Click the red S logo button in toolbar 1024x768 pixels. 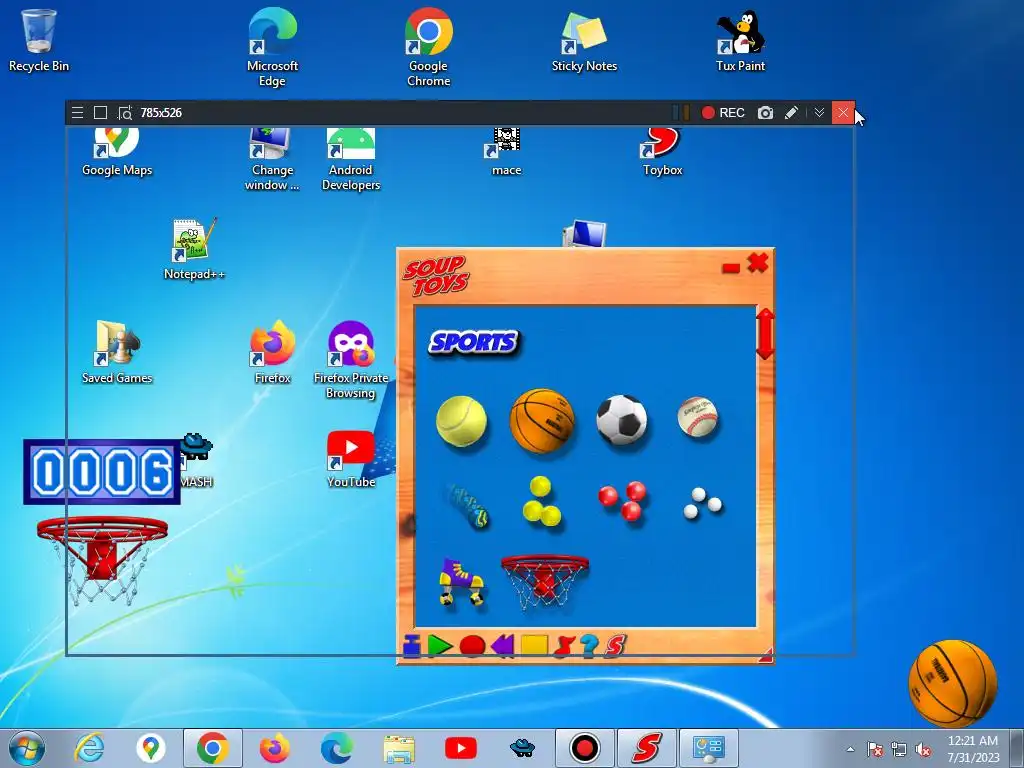(615, 646)
